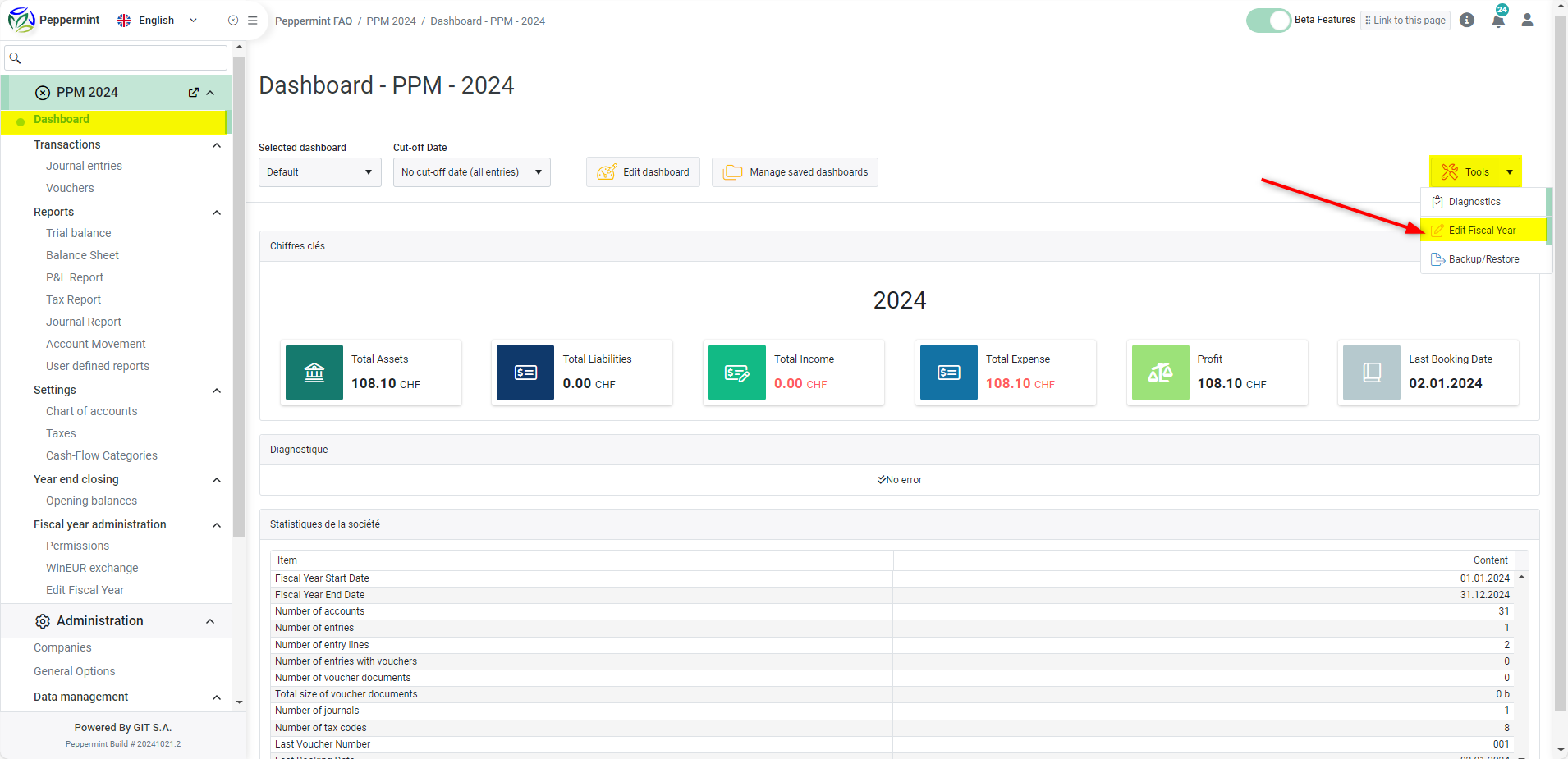
Task: Click the Last Booking Date book icon
Action: click(x=1372, y=373)
